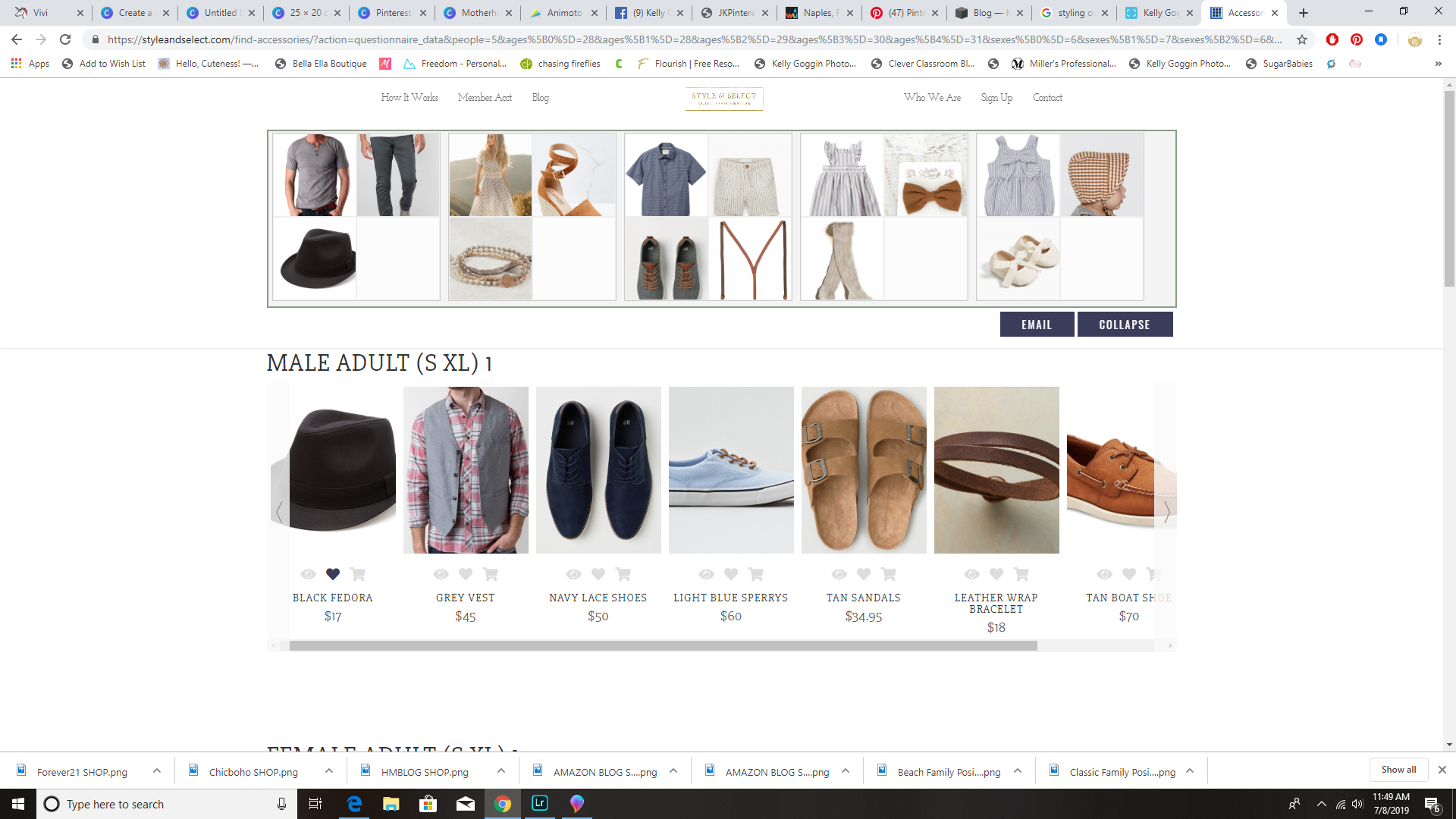
Task: Heart the Light Blue Sperrys
Action: [731, 574]
